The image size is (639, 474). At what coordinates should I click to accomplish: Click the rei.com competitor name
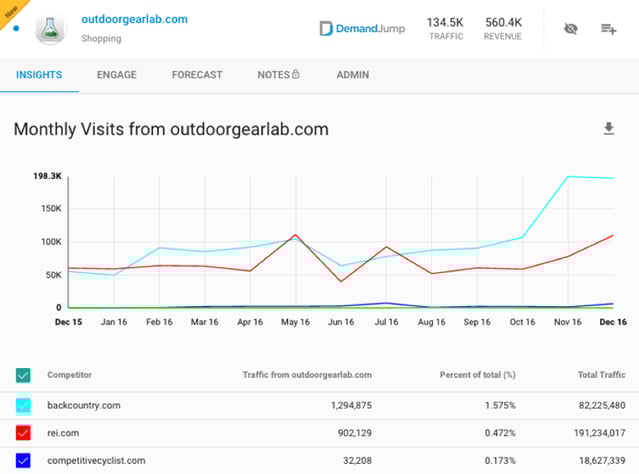coord(63,433)
